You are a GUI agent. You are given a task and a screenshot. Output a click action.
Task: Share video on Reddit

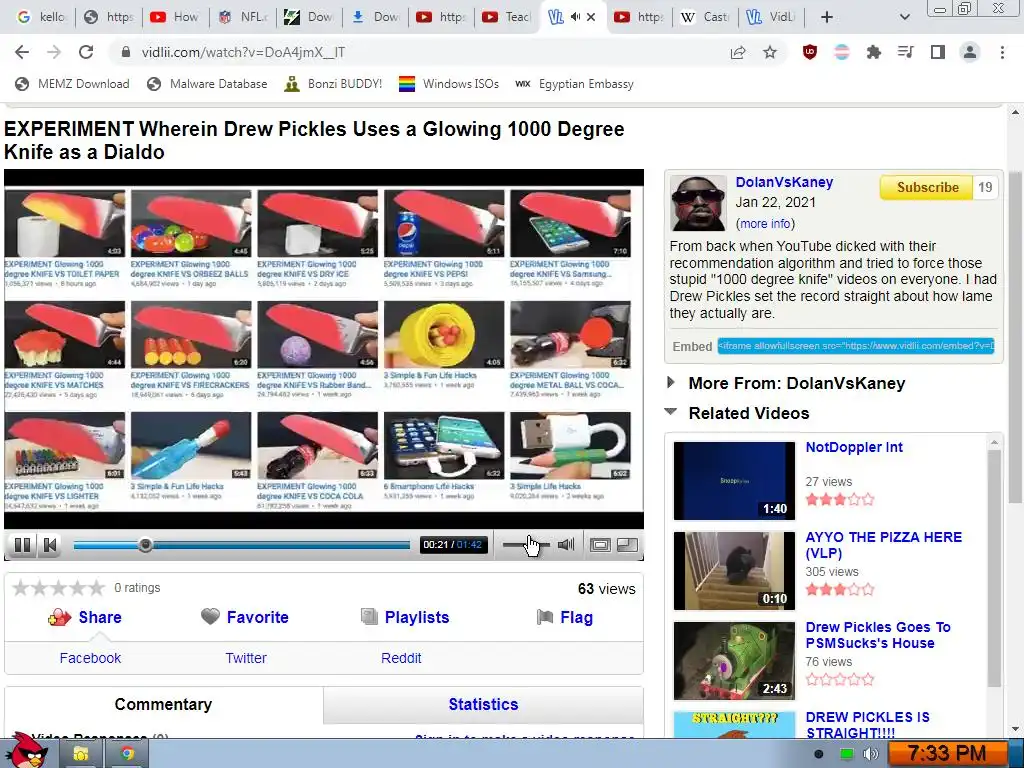point(401,658)
